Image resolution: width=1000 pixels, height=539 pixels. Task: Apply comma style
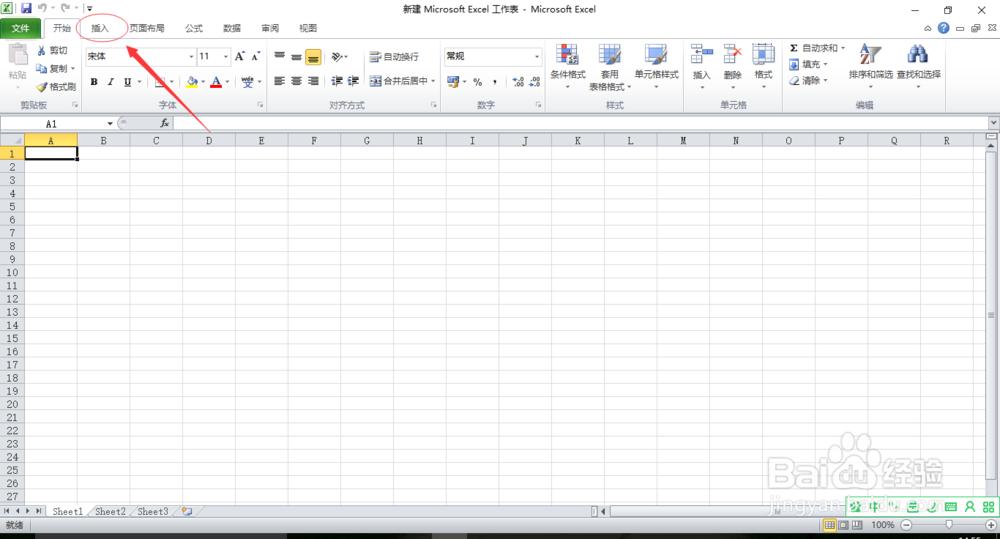495,82
